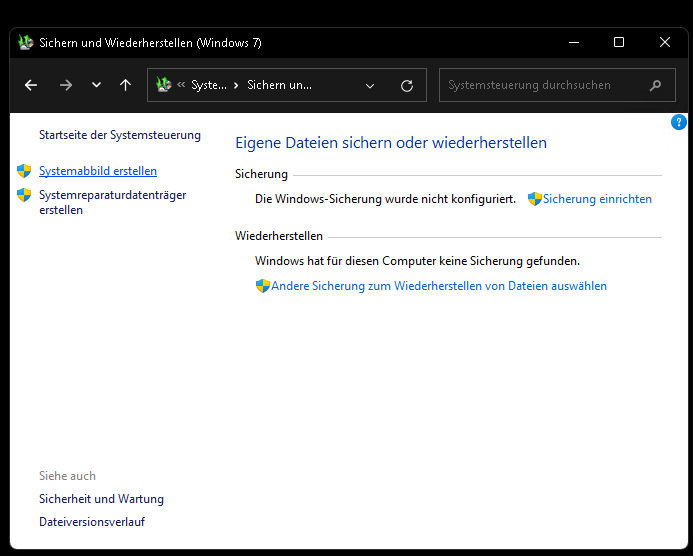
Task: Open chevron after 'Syste...' breadcrumb
Action: (x=236, y=85)
